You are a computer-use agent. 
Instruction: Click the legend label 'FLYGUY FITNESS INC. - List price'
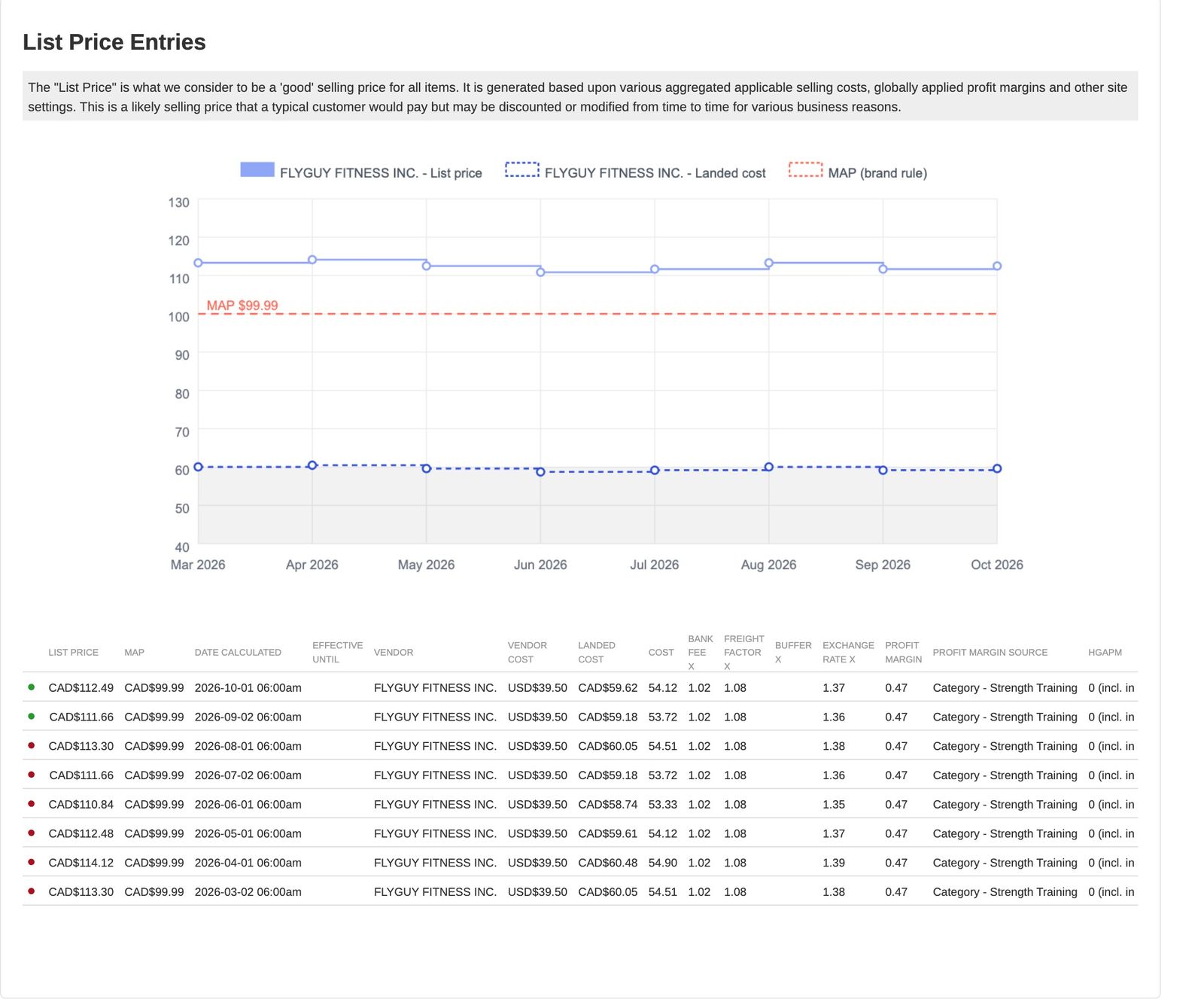(x=381, y=173)
